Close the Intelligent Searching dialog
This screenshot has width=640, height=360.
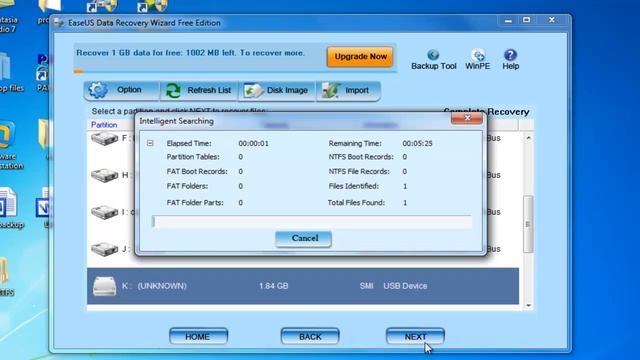[x=467, y=118]
